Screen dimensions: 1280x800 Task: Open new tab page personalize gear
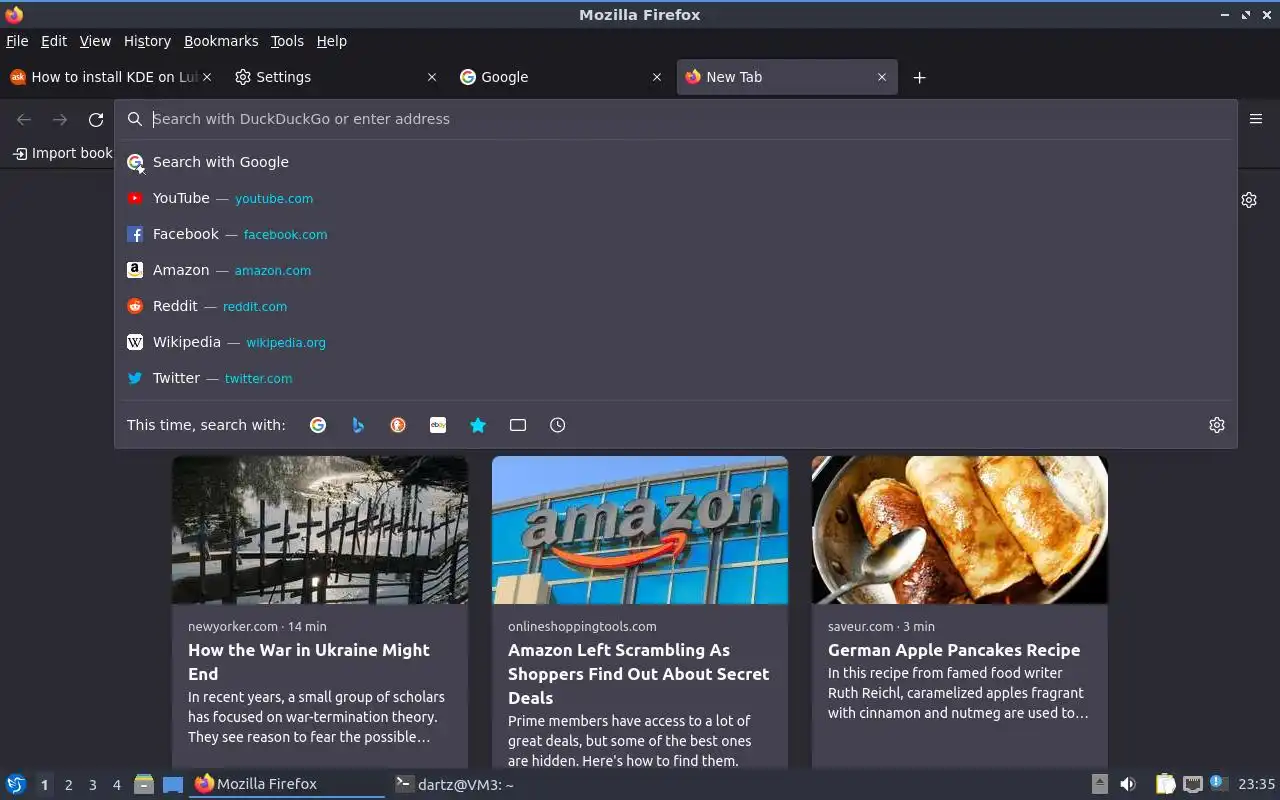pyautogui.click(x=1249, y=200)
